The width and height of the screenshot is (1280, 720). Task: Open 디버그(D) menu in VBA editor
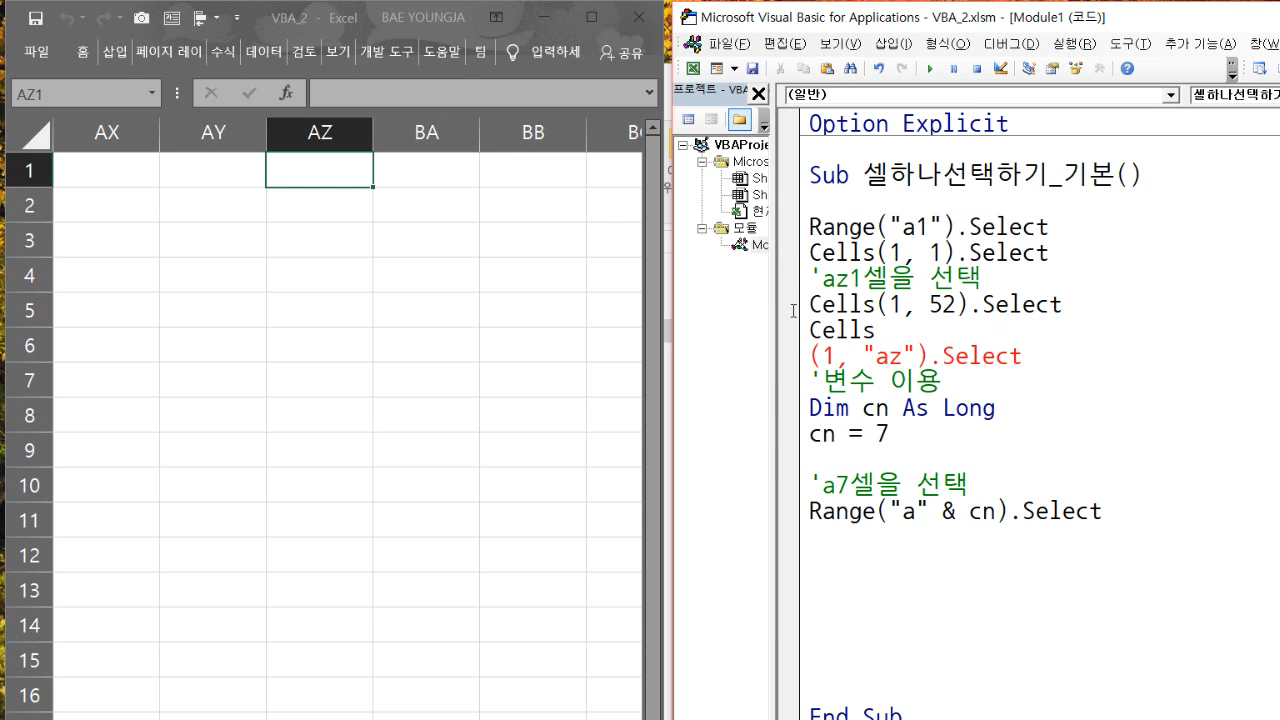pyautogui.click(x=1011, y=43)
